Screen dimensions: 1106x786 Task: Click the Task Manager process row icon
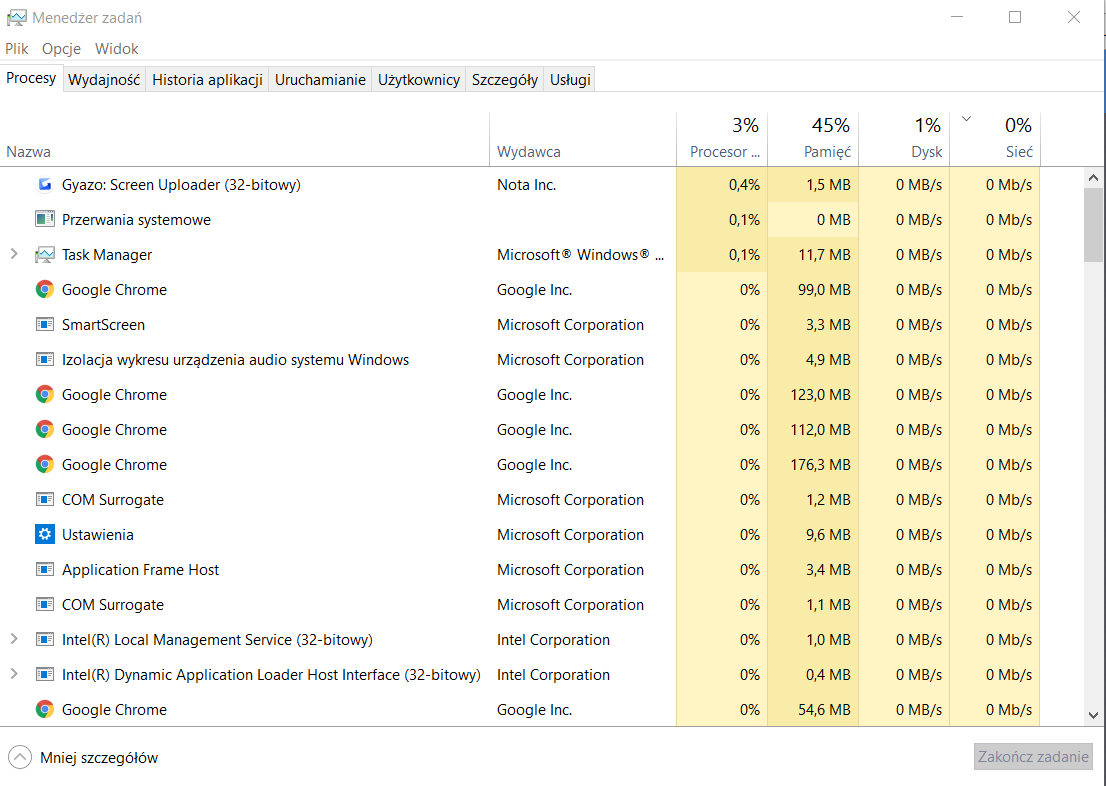(44, 255)
